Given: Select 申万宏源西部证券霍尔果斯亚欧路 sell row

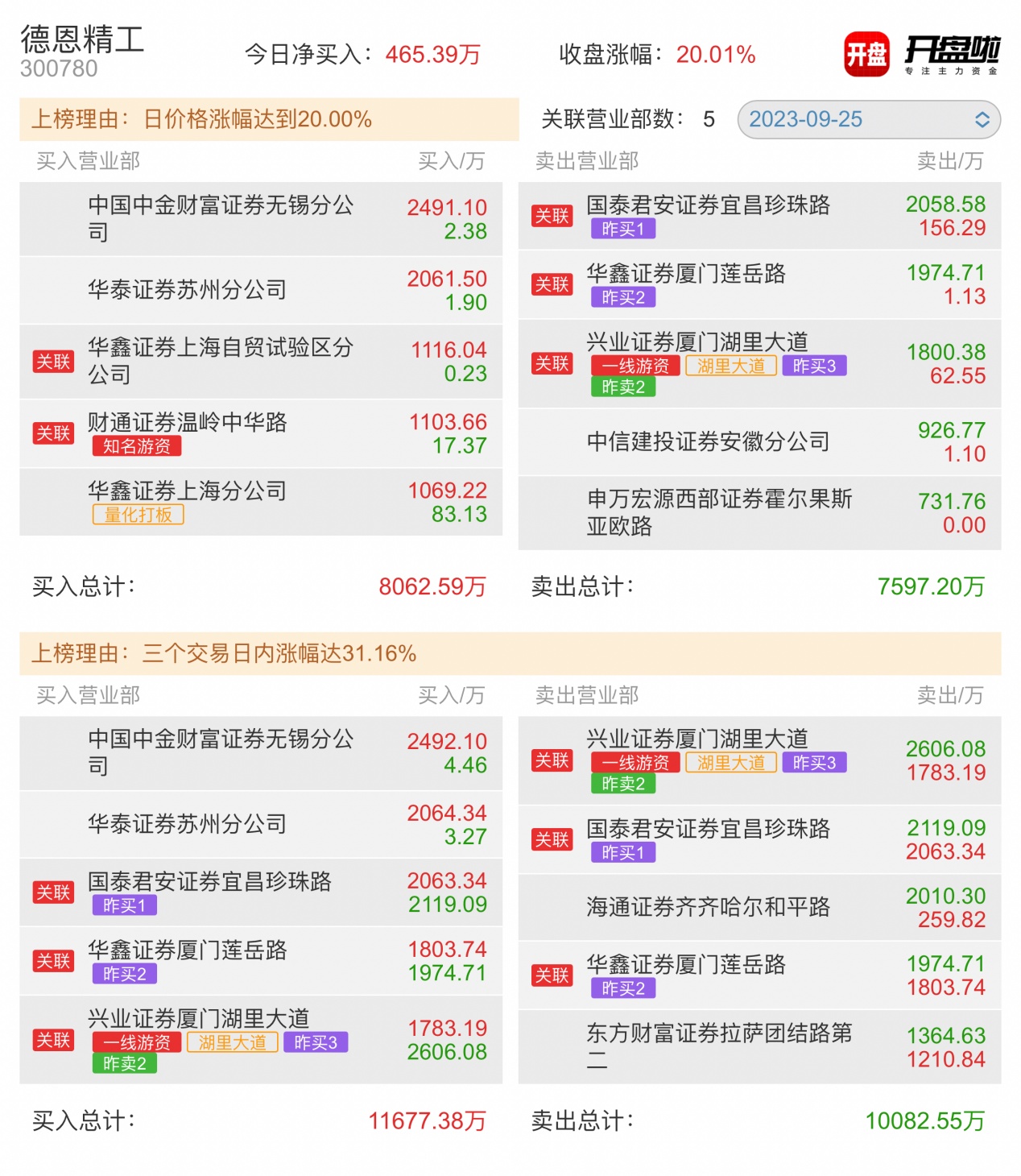Looking at the screenshot, I should 718,512.
